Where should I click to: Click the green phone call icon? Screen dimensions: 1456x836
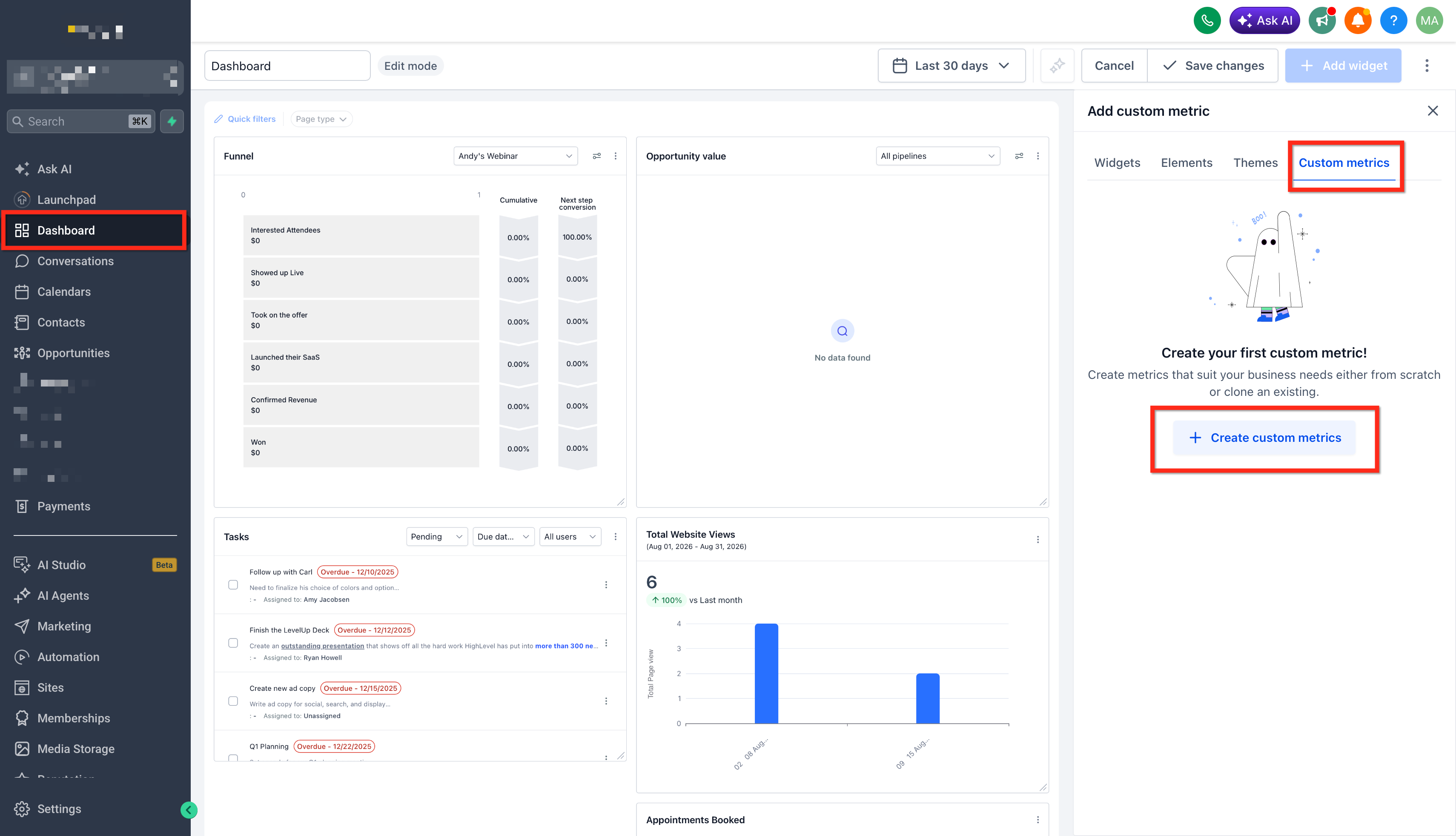tap(1207, 21)
